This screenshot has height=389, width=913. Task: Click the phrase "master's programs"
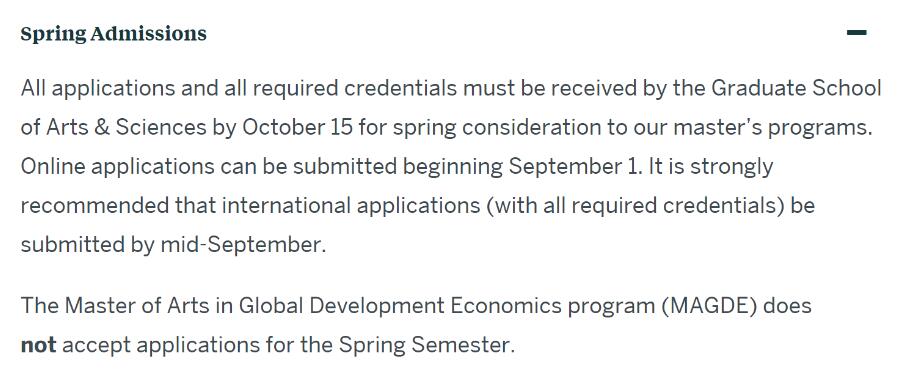coord(773,128)
